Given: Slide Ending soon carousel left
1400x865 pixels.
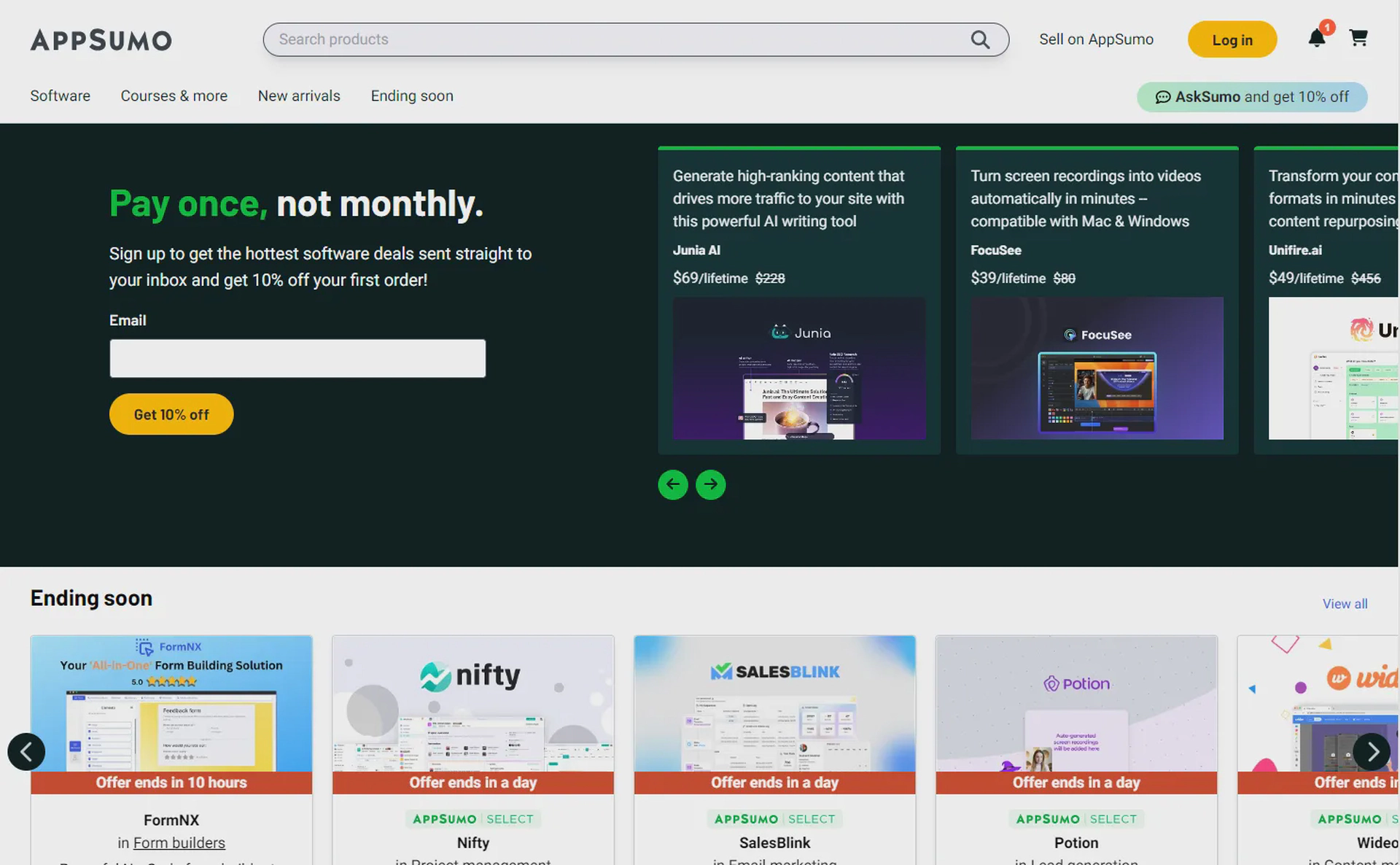Looking at the screenshot, I should coord(26,751).
